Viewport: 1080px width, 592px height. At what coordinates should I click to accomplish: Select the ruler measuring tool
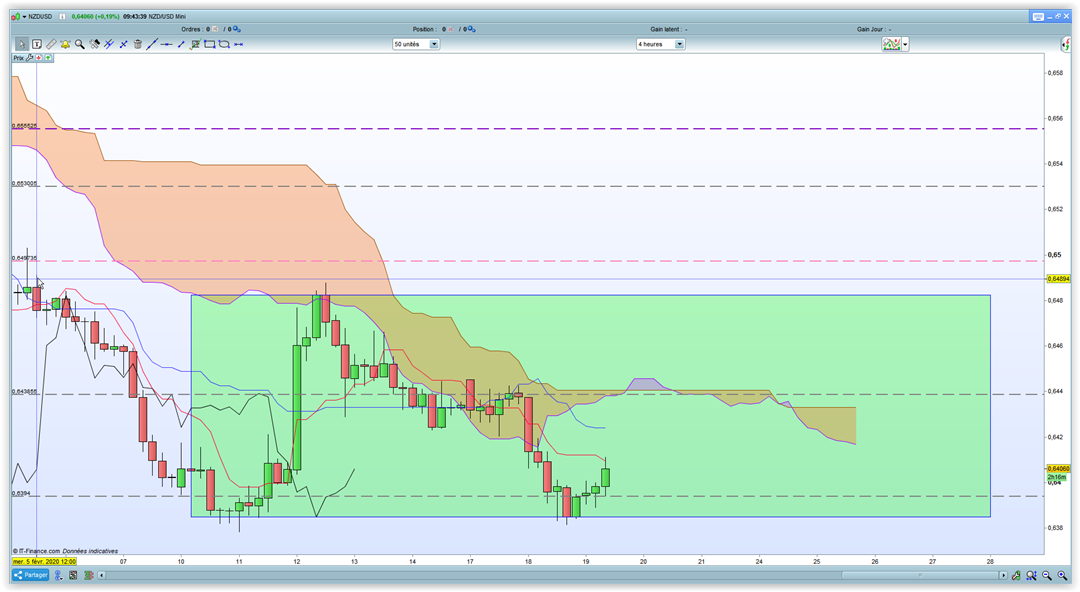point(51,44)
